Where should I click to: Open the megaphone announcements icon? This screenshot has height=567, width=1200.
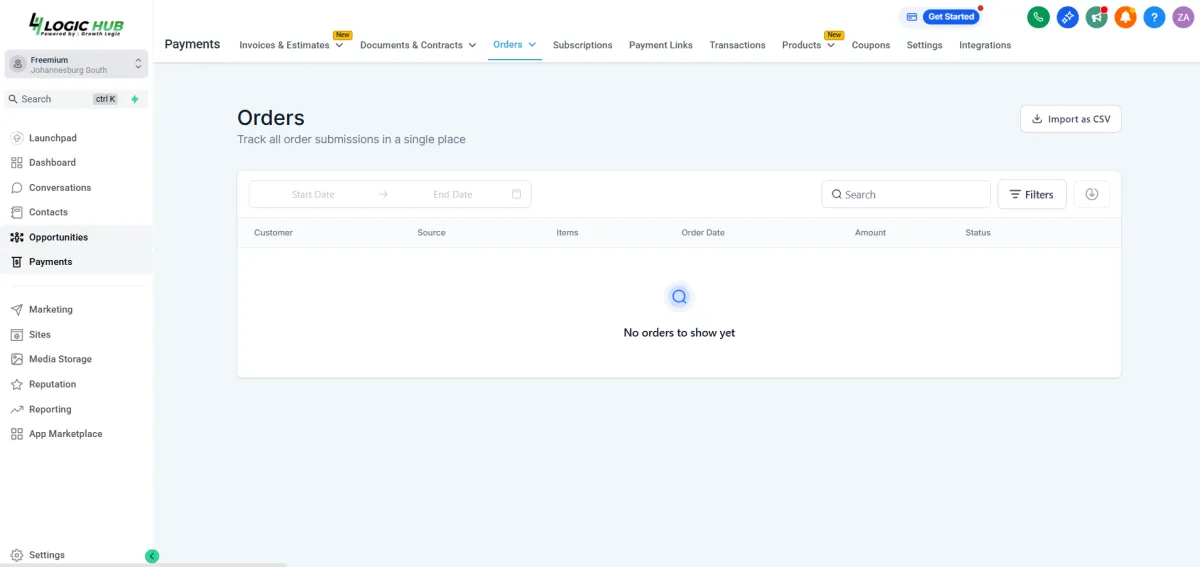tap(1096, 17)
